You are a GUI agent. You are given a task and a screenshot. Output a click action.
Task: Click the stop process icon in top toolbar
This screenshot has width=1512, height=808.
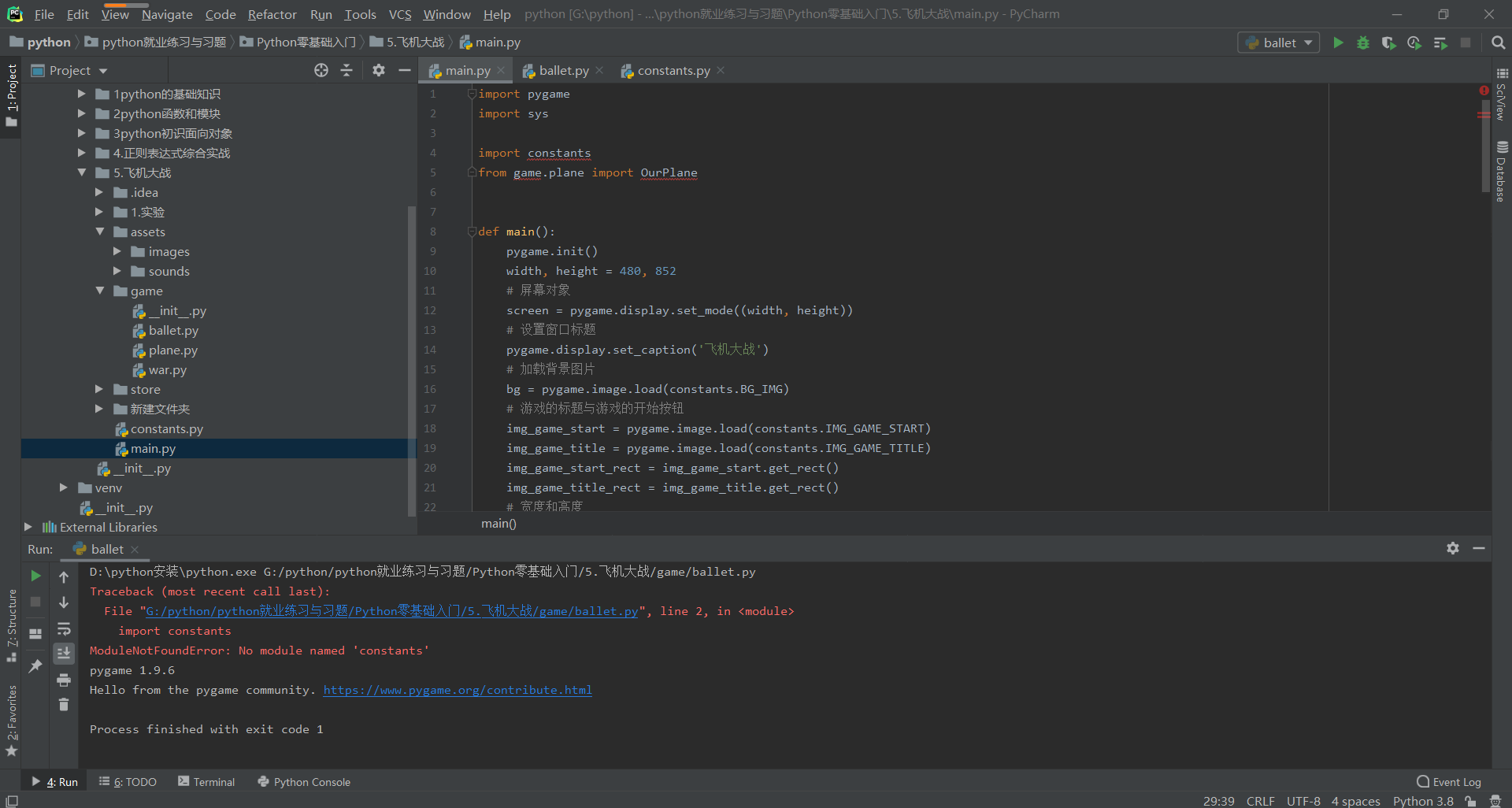(x=1466, y=43)
